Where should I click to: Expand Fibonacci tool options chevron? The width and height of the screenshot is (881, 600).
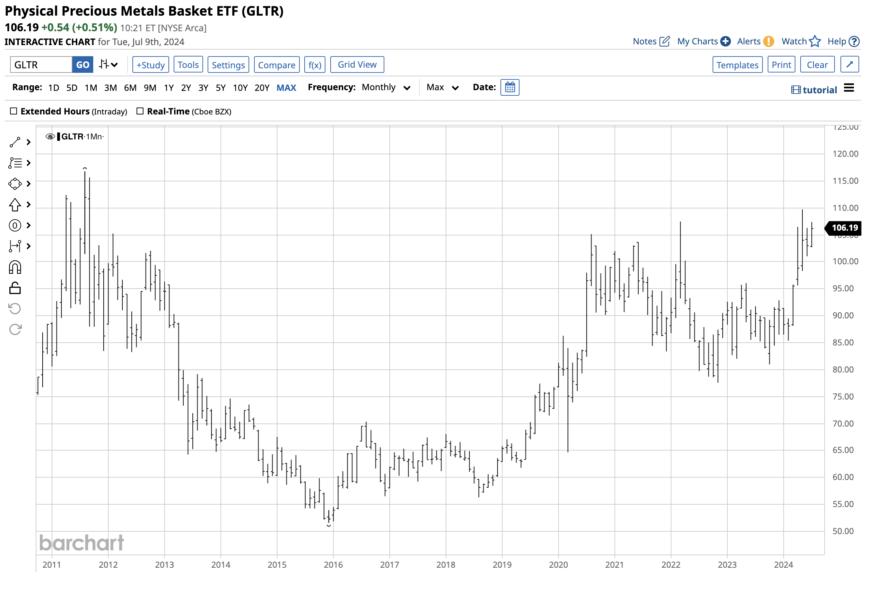pos(28,163)
